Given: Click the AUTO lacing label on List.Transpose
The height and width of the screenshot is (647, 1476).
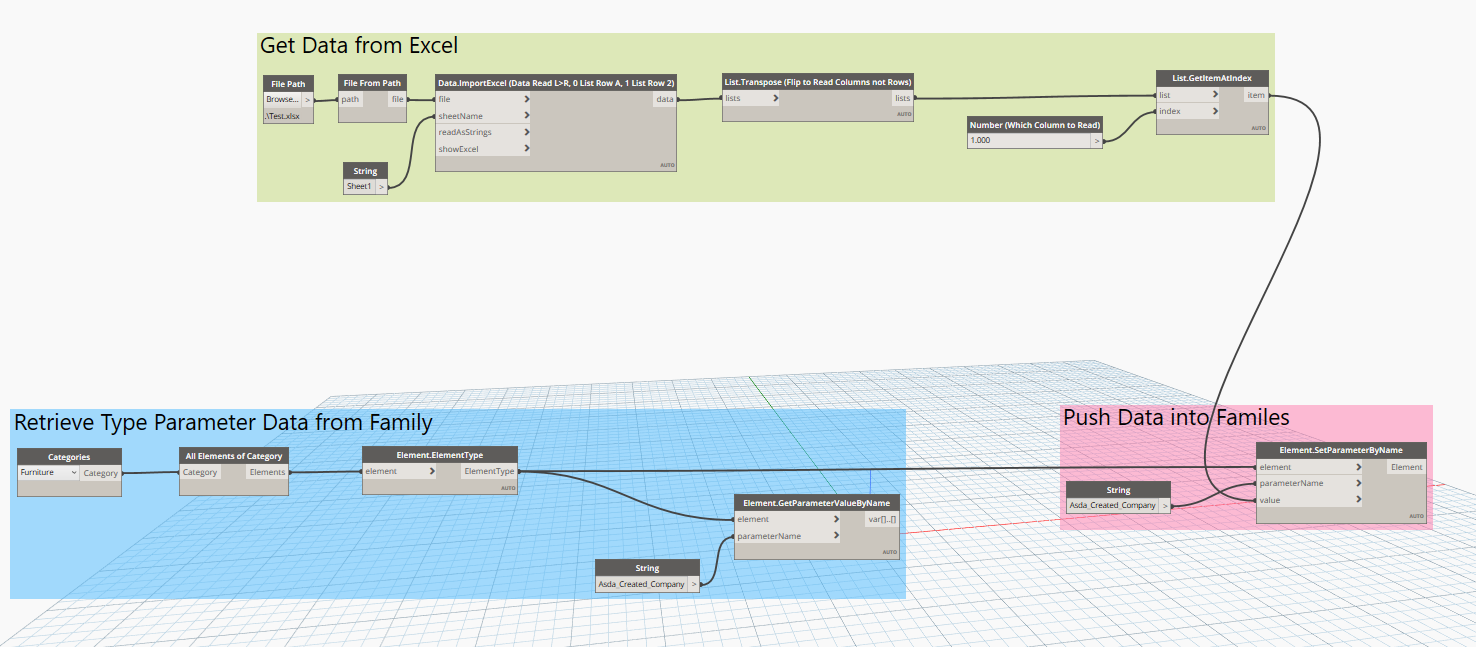Looking at the screenshot, I should pos(905,115).
